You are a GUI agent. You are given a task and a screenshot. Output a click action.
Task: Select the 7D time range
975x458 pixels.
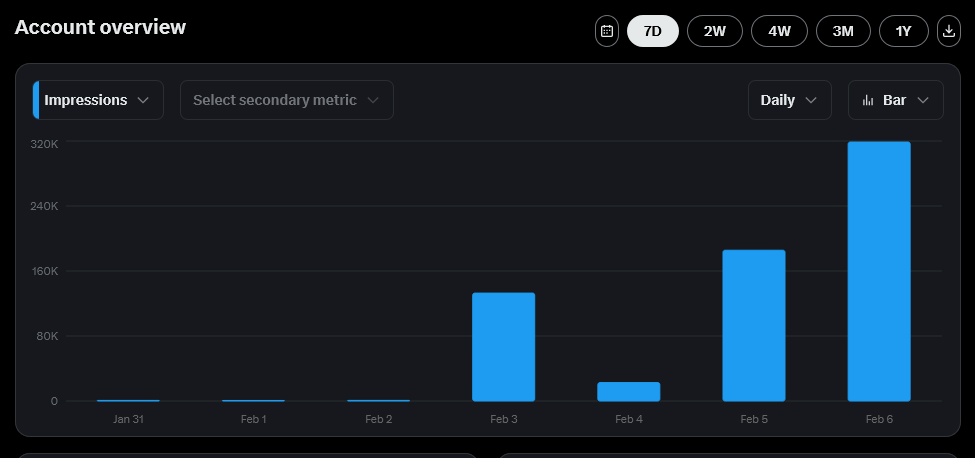(x=653, y=31)
